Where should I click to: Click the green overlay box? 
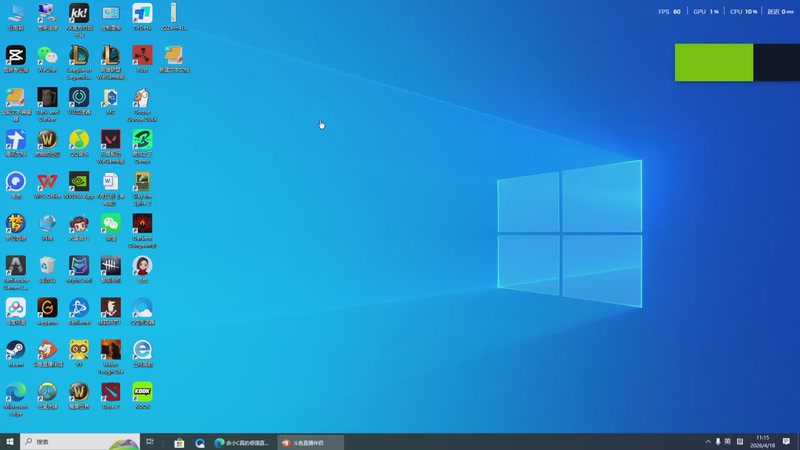[714, 62]
